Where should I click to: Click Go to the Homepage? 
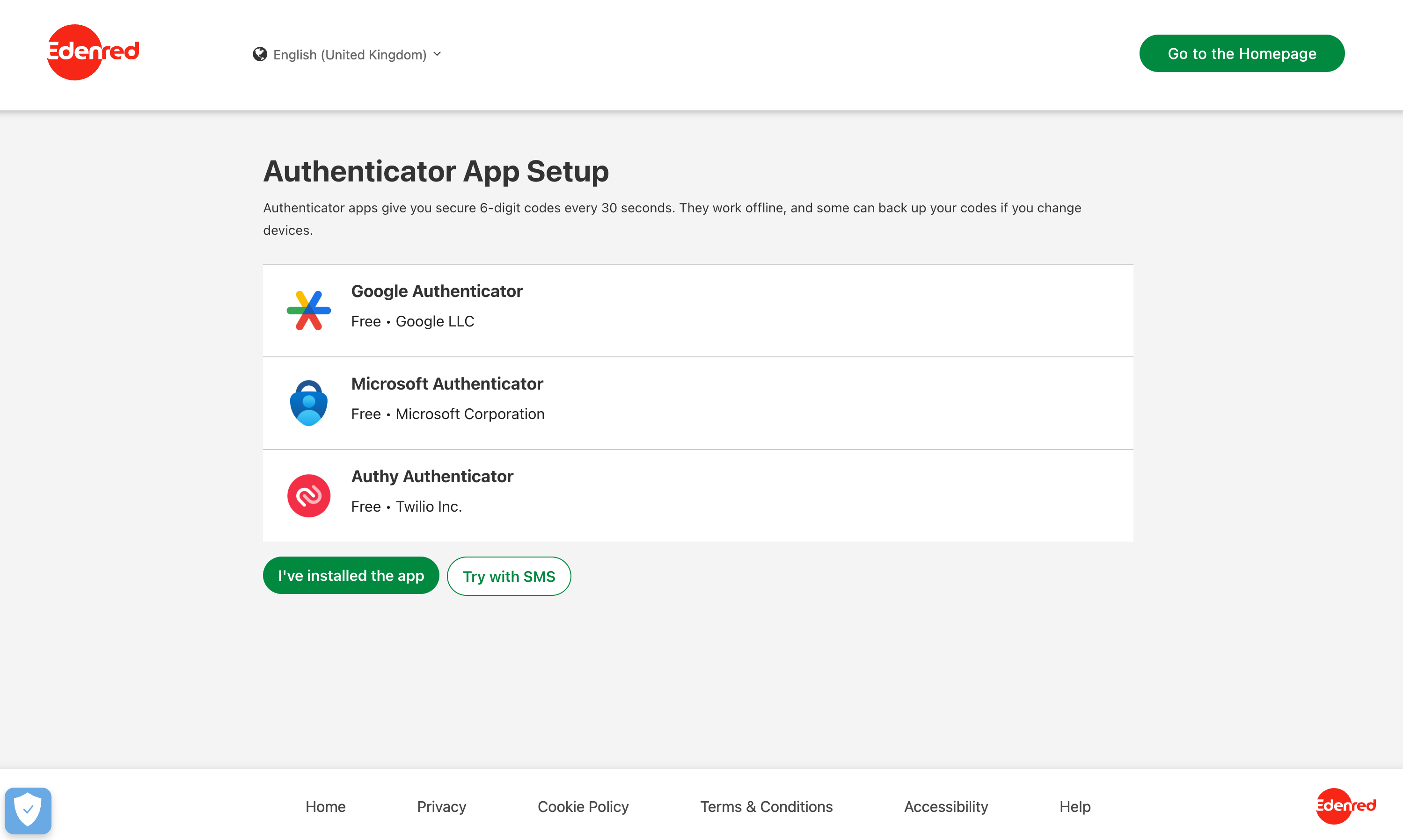1241,53
